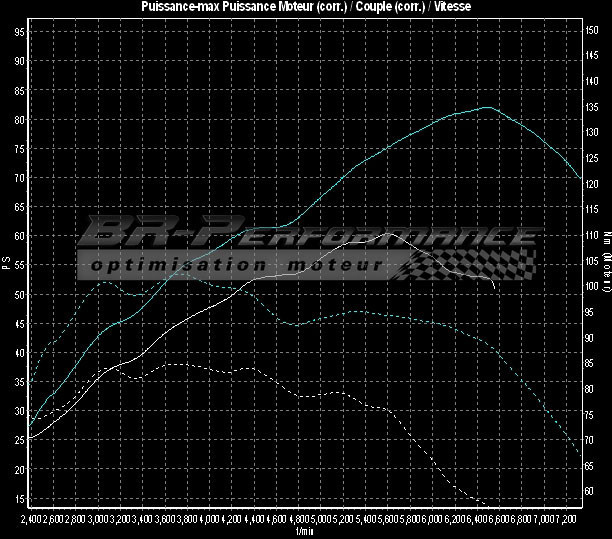Click the 2,400 tick on the x-axis
The width and height of the screenshot is (612, 539).
click(31, 521)
